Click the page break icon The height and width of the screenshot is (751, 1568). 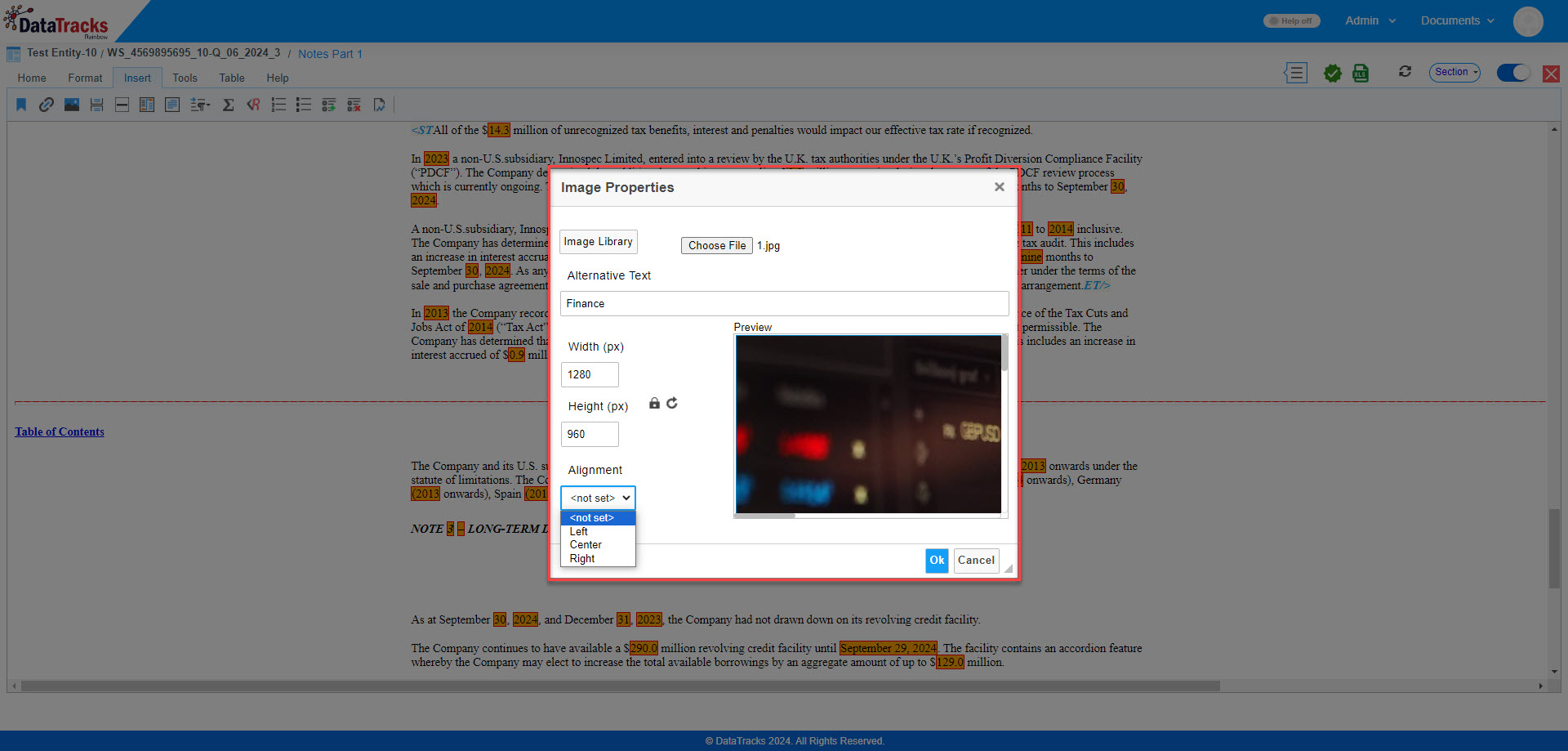point(96,105)
